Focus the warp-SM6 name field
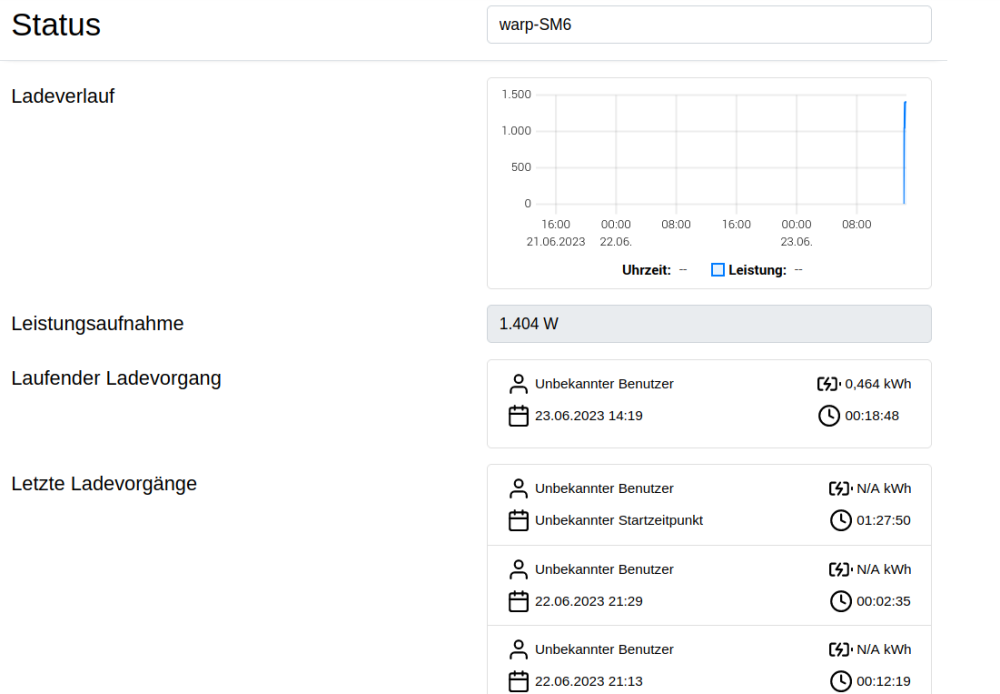This screenshot has height=694, width=1000. 708,25
